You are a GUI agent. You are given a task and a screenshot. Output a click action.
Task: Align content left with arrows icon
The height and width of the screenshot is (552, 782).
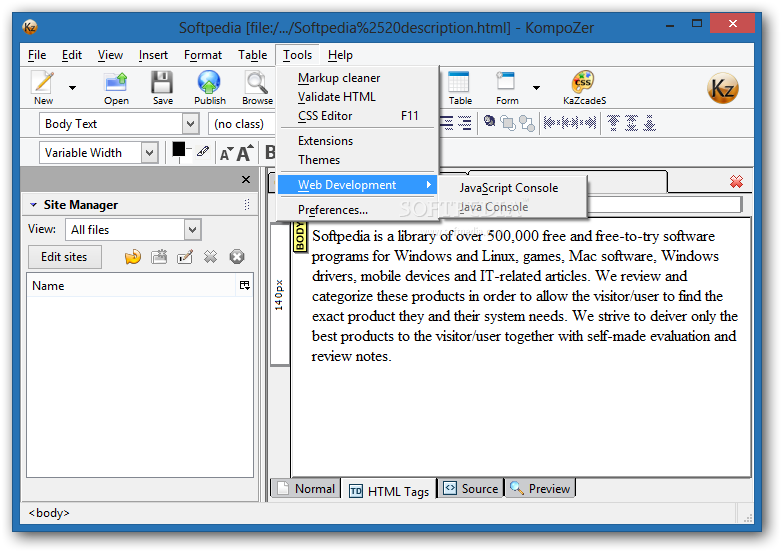tap(552, 122)
